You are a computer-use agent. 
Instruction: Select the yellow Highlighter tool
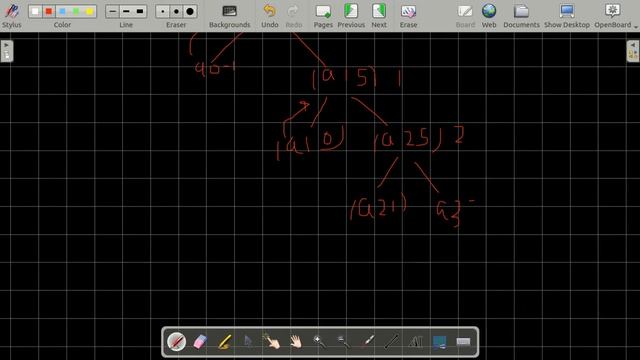(224, 342)
